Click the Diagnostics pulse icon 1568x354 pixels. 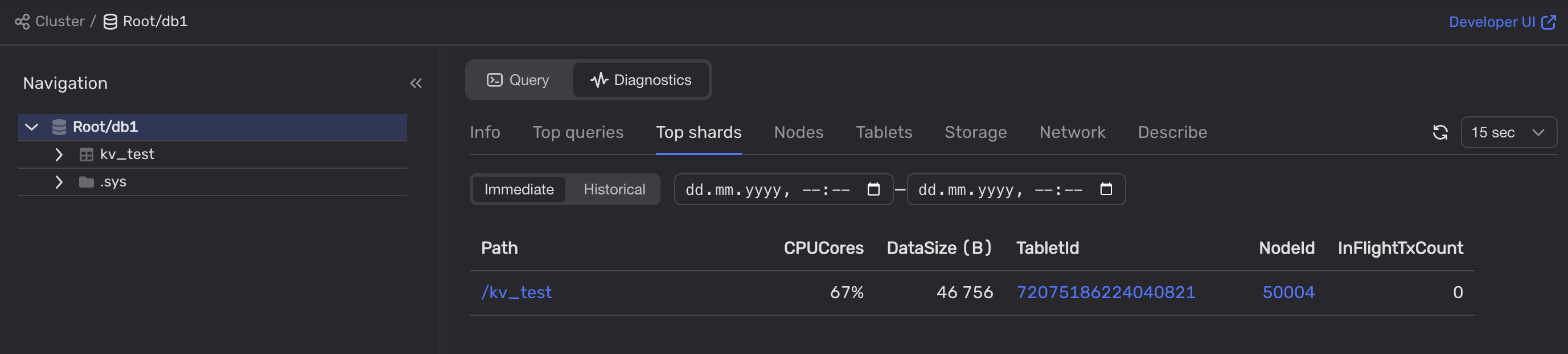point(599,80)
